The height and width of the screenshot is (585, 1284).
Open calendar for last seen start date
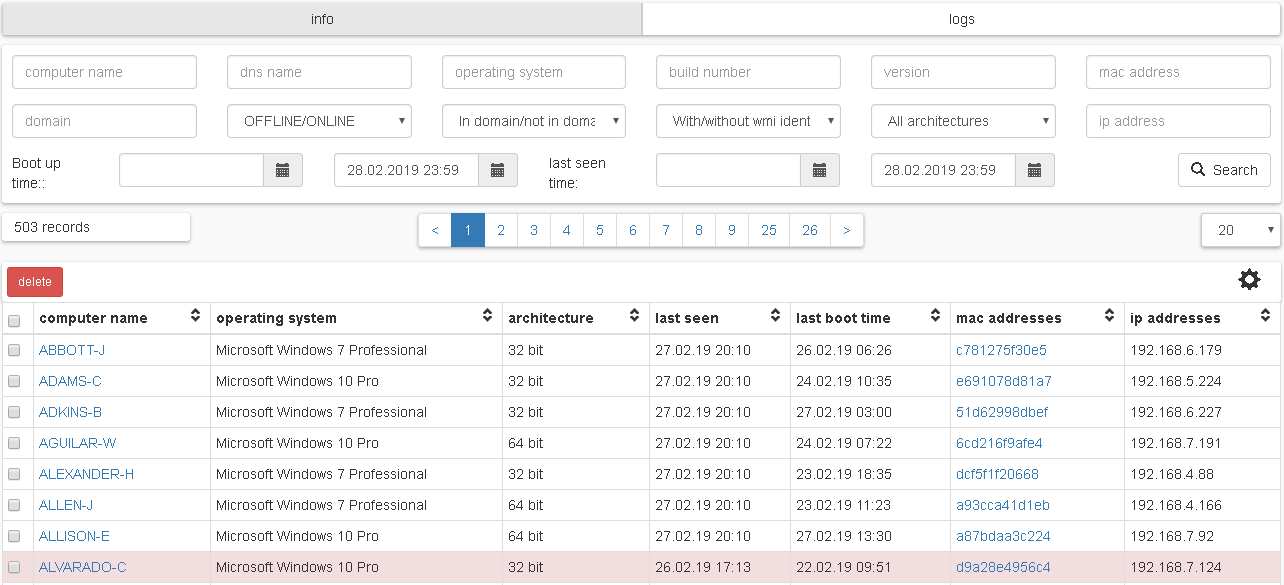[x=819, y=170]
